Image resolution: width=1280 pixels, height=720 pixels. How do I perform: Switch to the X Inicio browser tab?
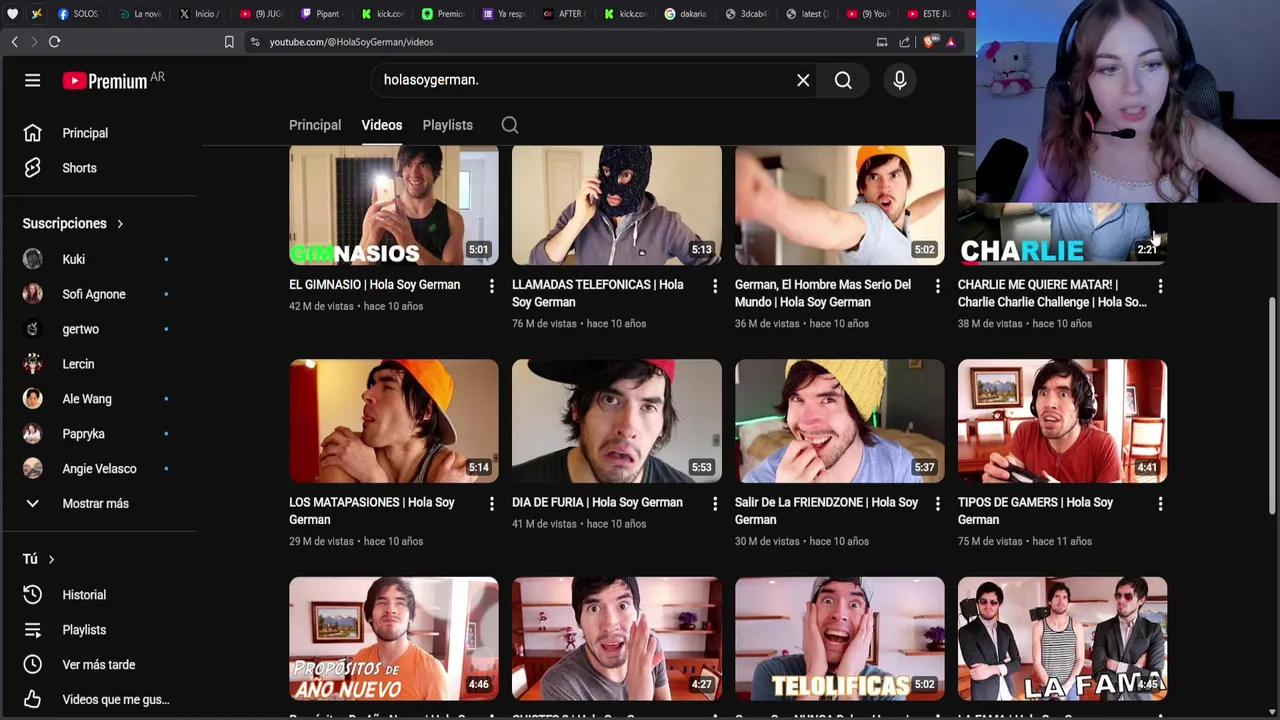tap(199, 14)
